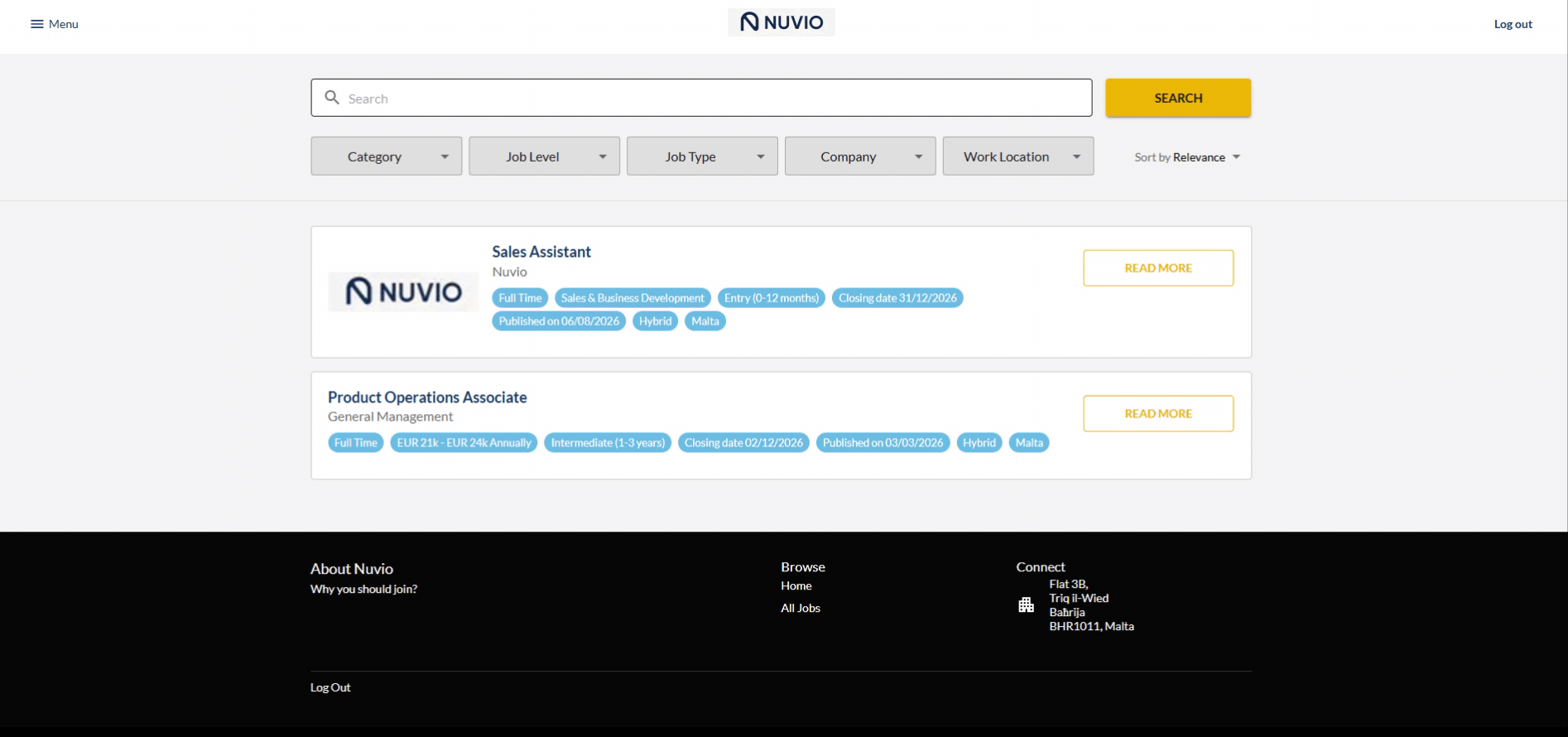Screen dimensions: 1568x737
Task: Click the Nuvio logo in the header
Action: 782,22
